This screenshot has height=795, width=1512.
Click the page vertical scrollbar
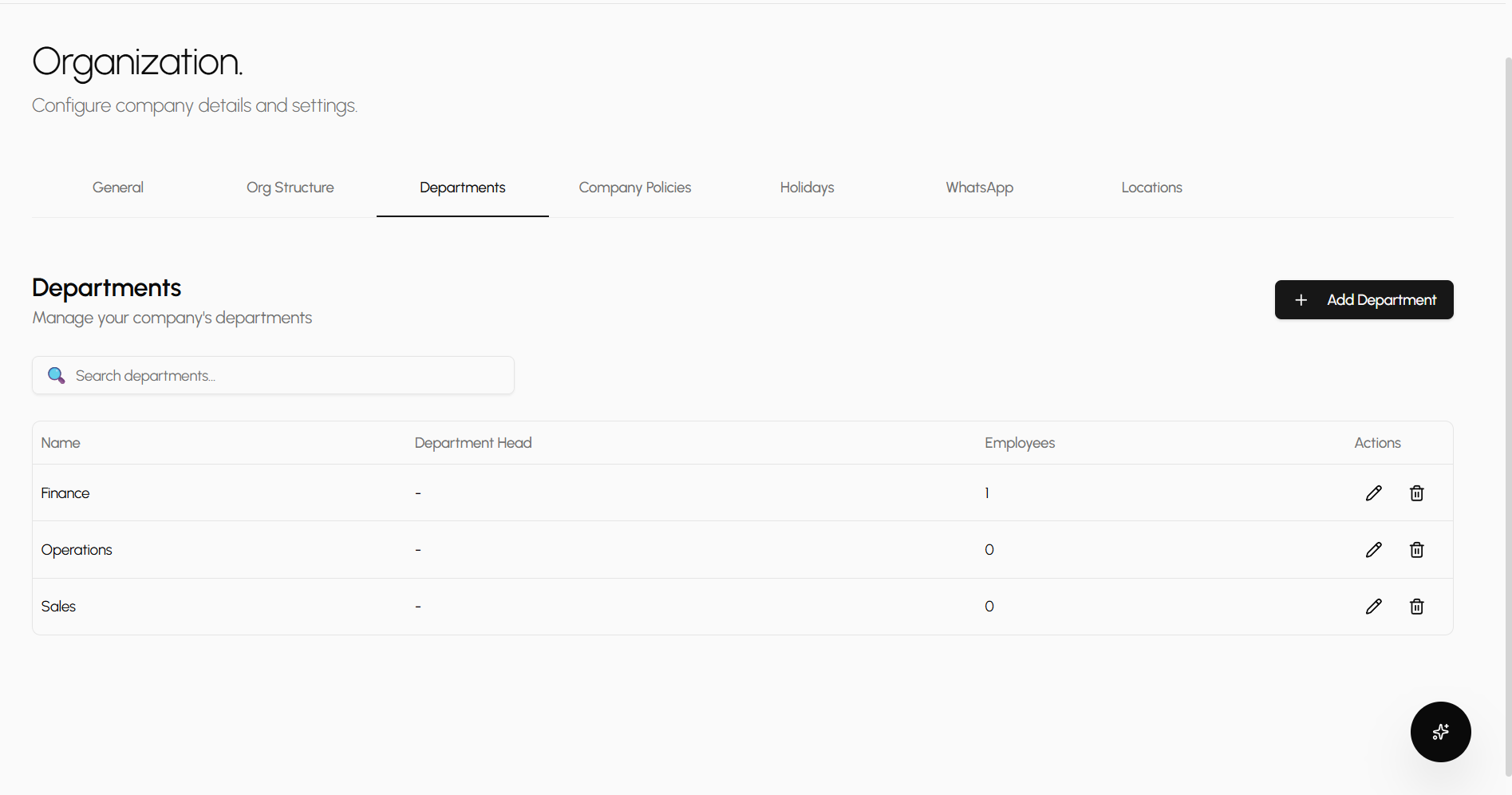[x=1507, y=415]
